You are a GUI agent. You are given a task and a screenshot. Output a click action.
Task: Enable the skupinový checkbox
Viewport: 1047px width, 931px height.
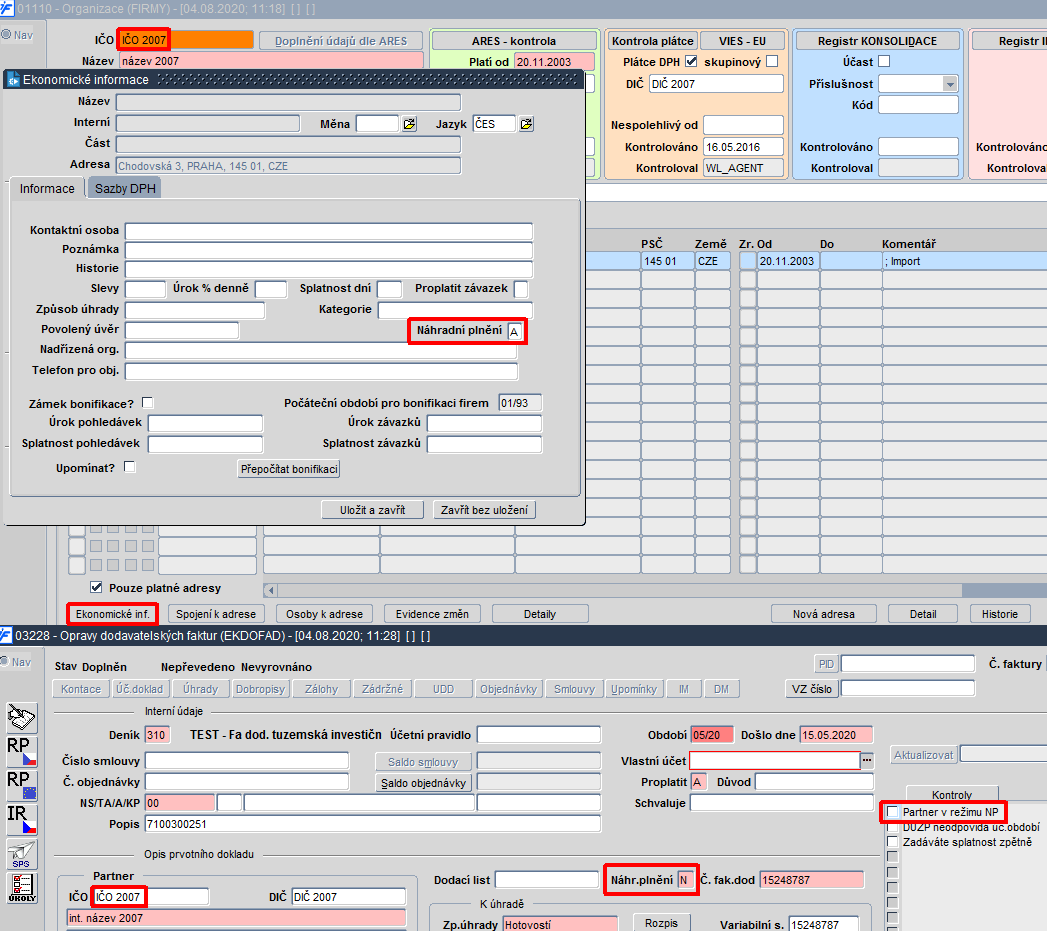(772, 61)
